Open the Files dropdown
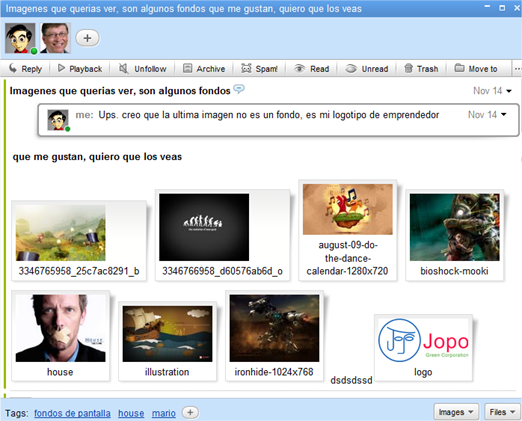522x421 pixels. [x=502, y=412]
